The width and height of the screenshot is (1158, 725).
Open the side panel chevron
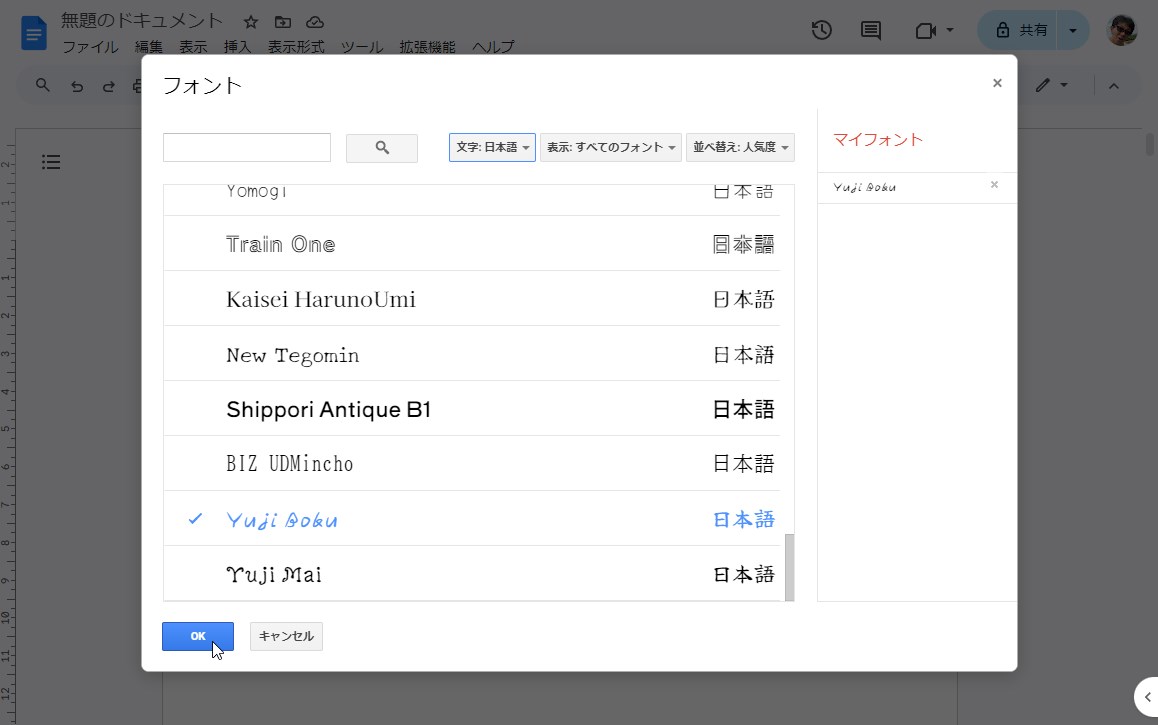coord(1147,697)
